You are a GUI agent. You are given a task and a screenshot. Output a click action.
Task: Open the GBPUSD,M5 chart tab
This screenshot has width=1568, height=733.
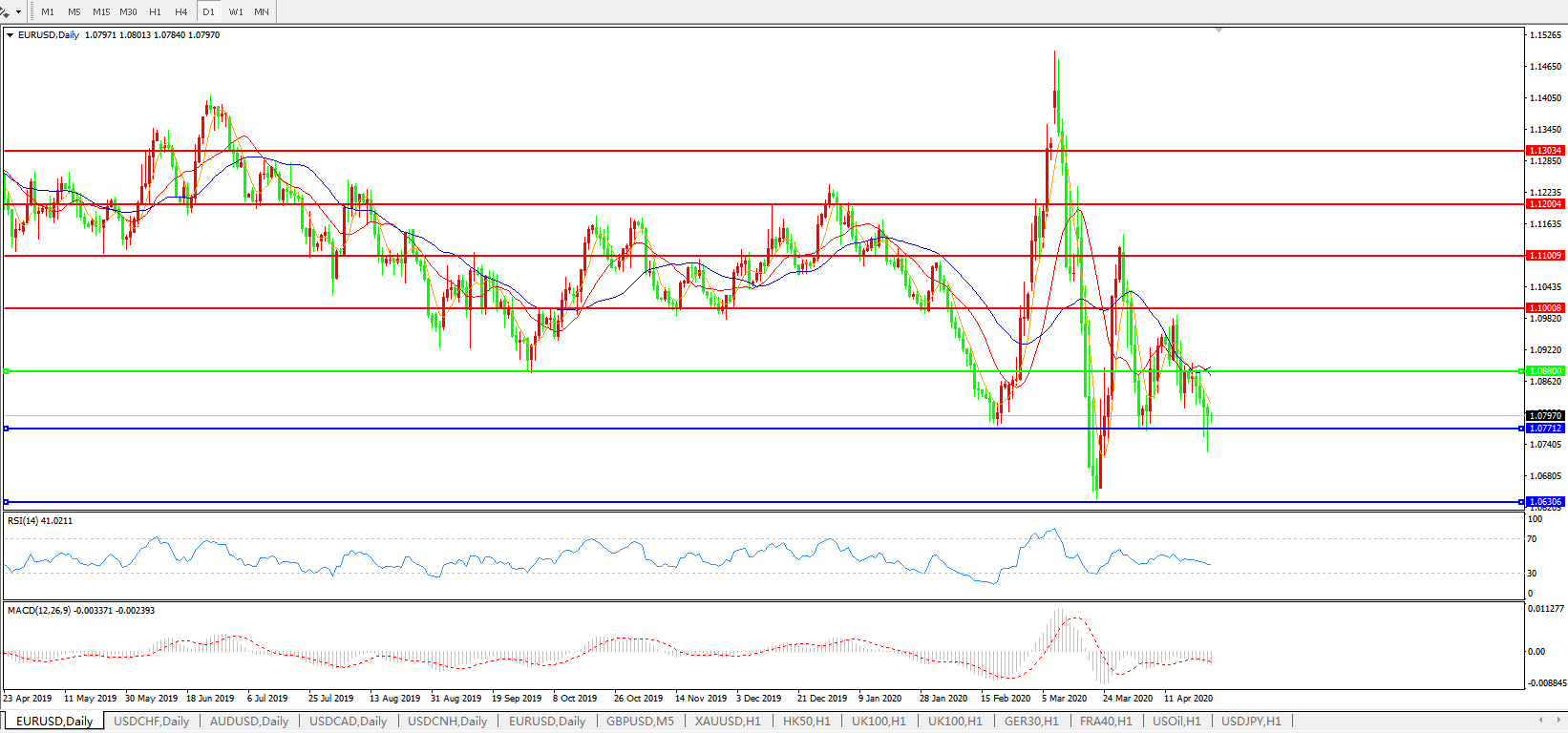pyautogui.click(x=640, y=722)
